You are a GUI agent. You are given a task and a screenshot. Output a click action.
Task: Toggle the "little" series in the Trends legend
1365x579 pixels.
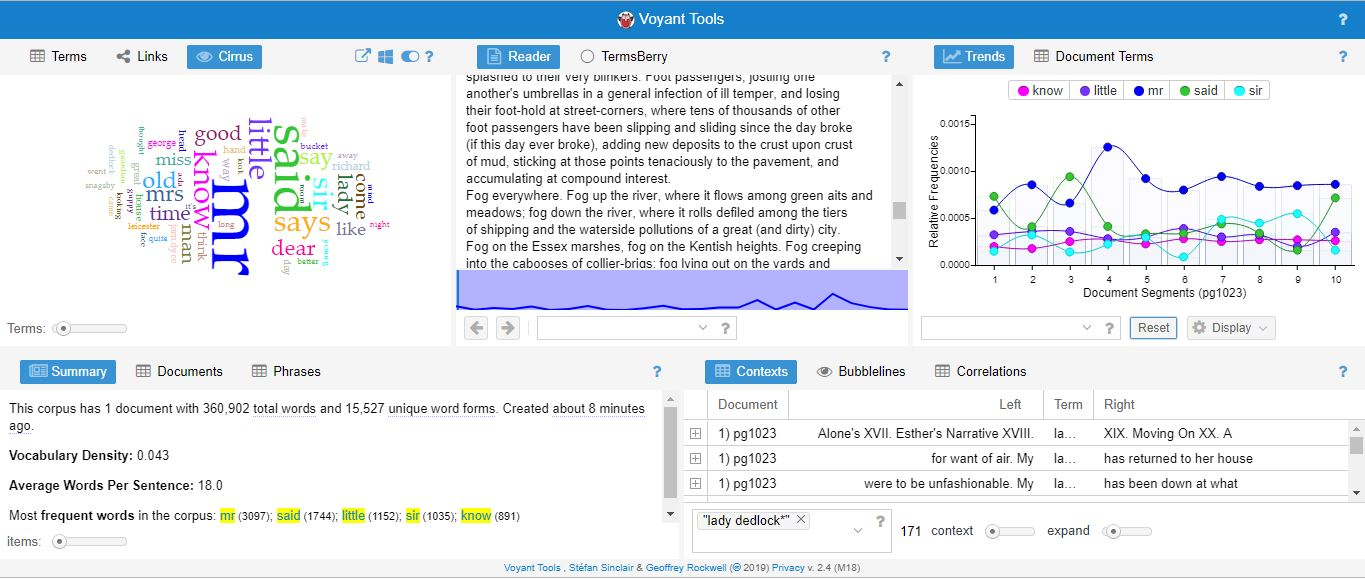(1097, 90)
